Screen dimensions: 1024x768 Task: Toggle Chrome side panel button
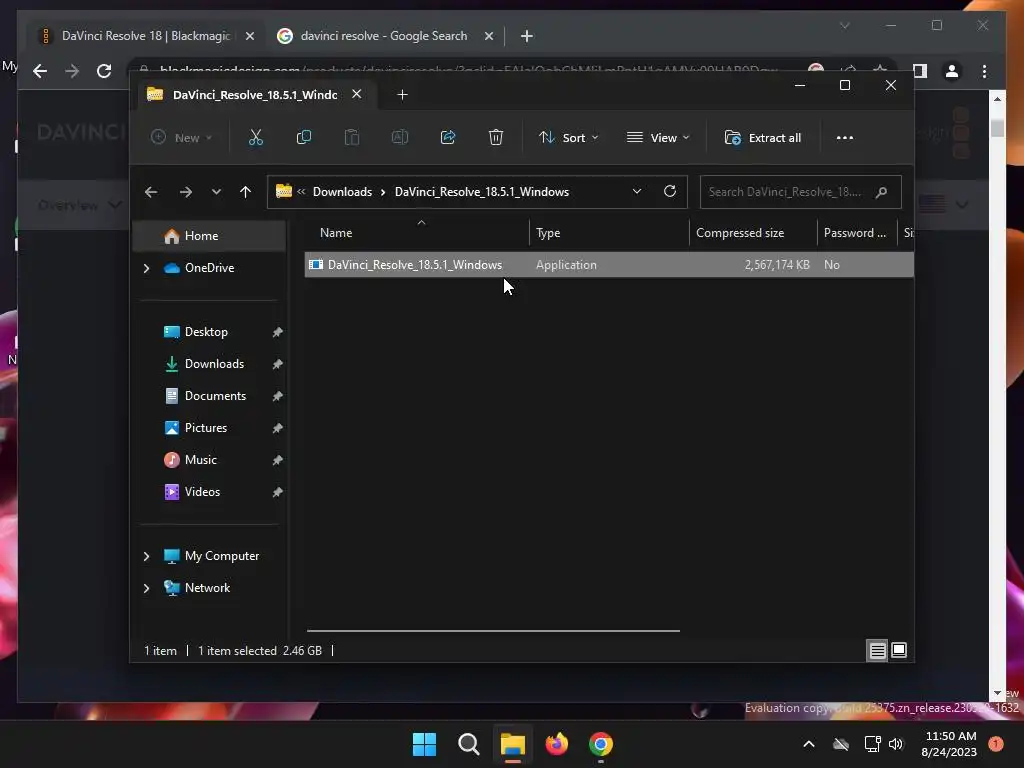pos(920,71)
